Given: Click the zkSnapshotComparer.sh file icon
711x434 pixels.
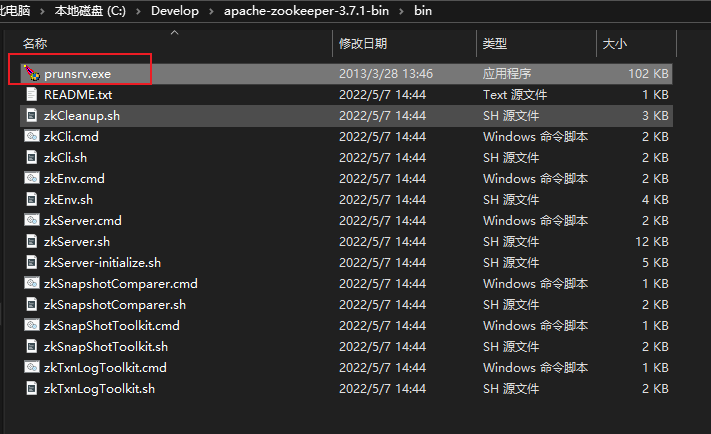Looking at the screenshot, I should [32, 304].
